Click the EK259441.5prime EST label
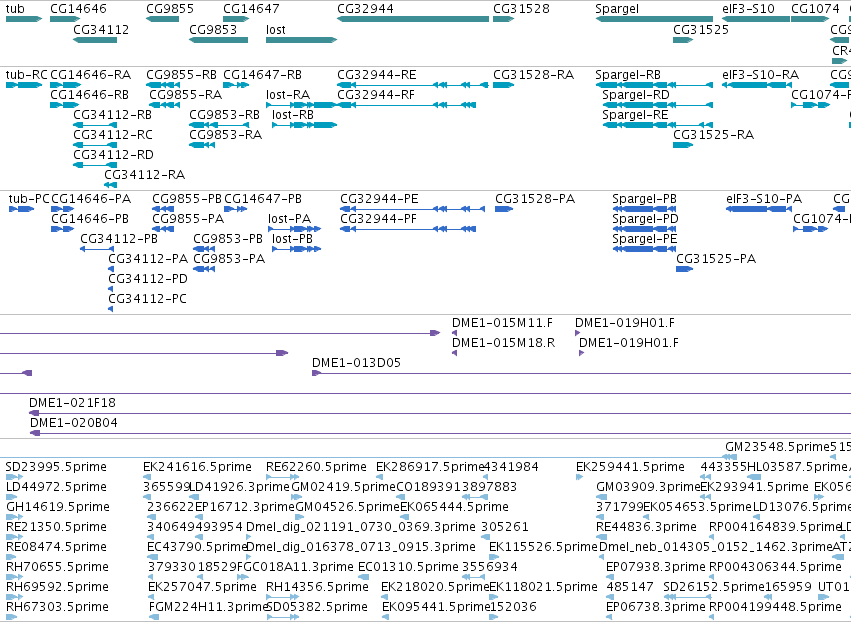The height and width of the screenshot is (622, 851). tap(631, 467)
